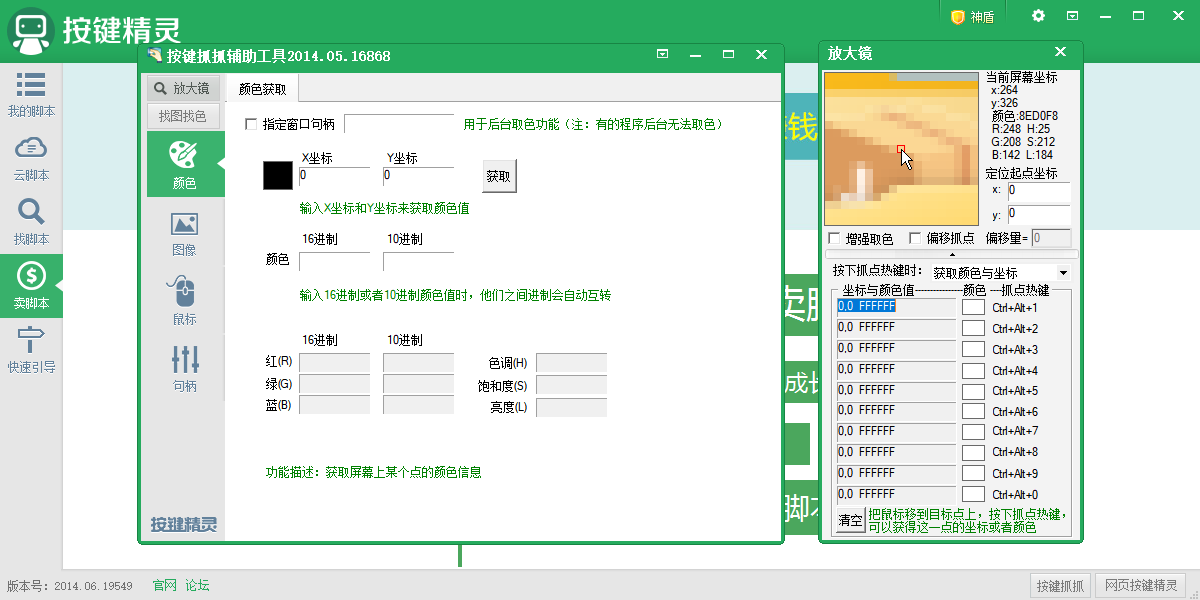Click the 偏移量 input field
This screenshot has height=600, width=1200.
pos(1051,238)
